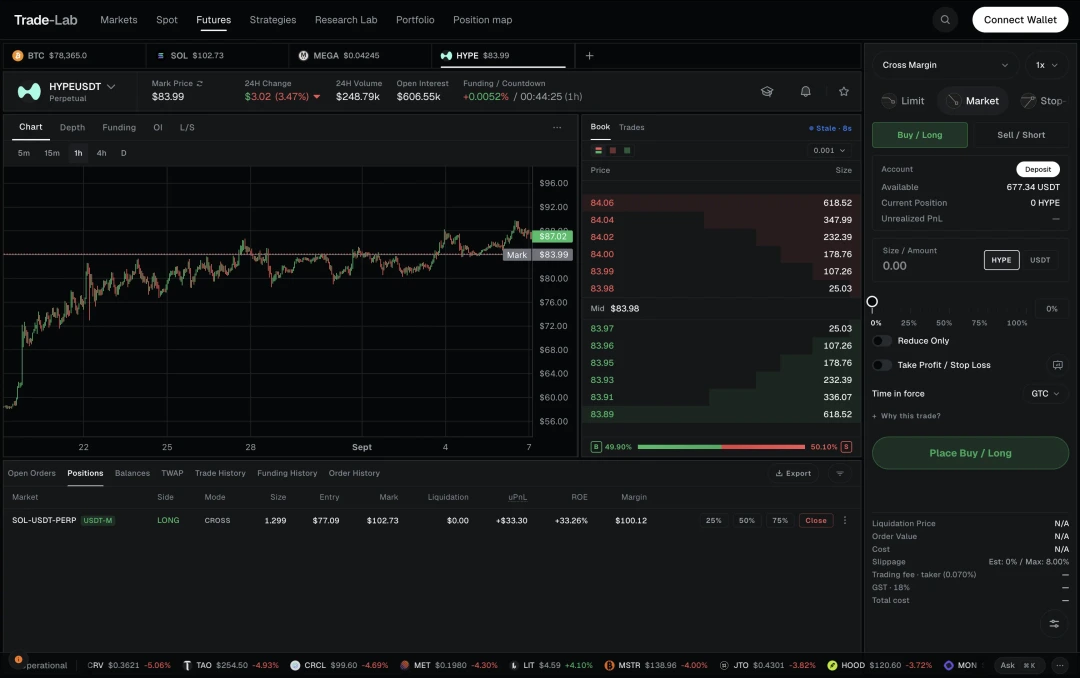The image size is (1080, 678).
Task: Switch to the Depth chart tab
Action: [72, 127]
